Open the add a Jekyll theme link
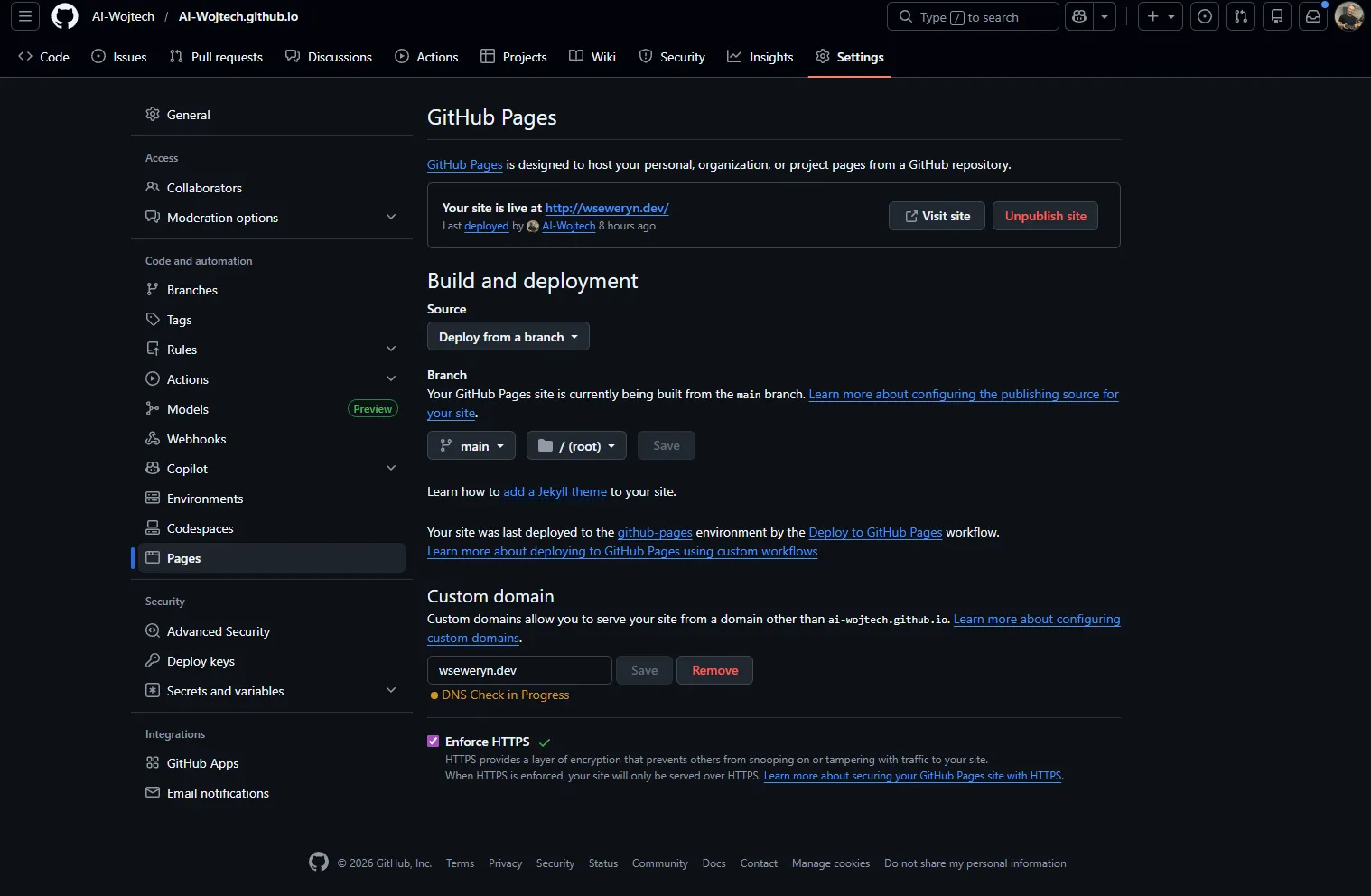Viewport: 1371px width, 896px height. (x=555, y=491)
